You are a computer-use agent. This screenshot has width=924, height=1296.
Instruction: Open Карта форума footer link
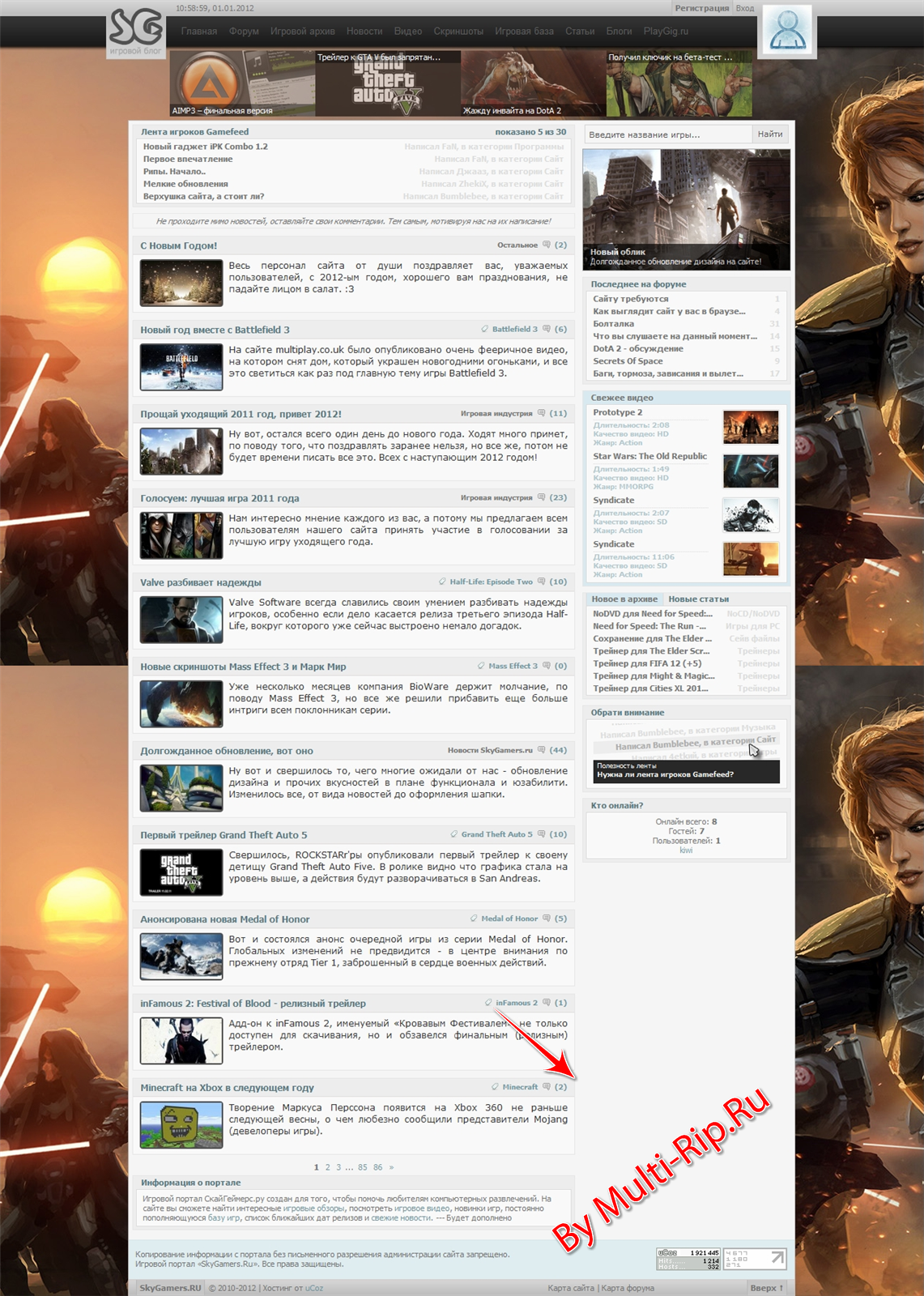tap(628, 1288)
